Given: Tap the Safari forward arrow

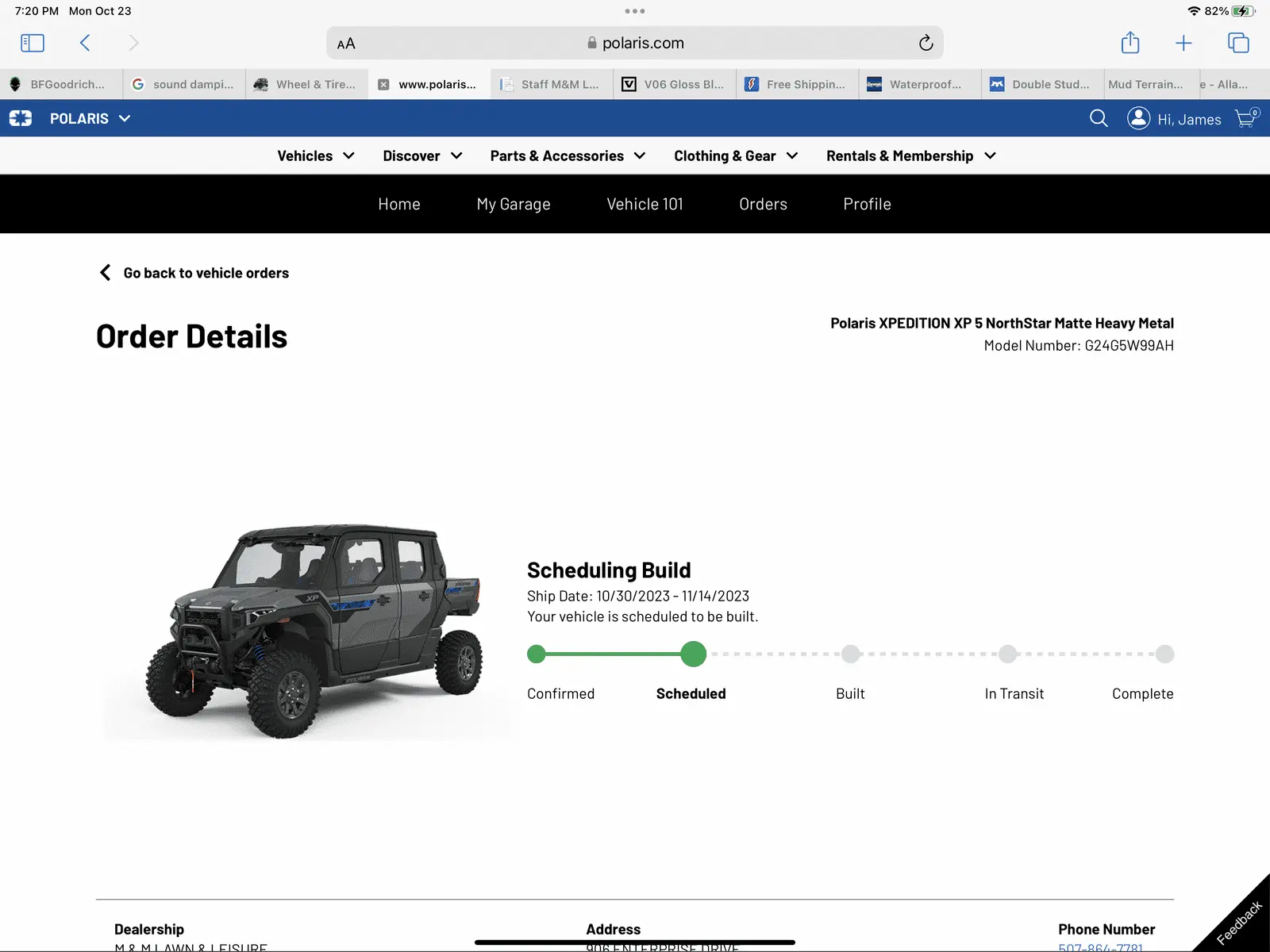Looking at the screenshot, I should tap(133, 43).
